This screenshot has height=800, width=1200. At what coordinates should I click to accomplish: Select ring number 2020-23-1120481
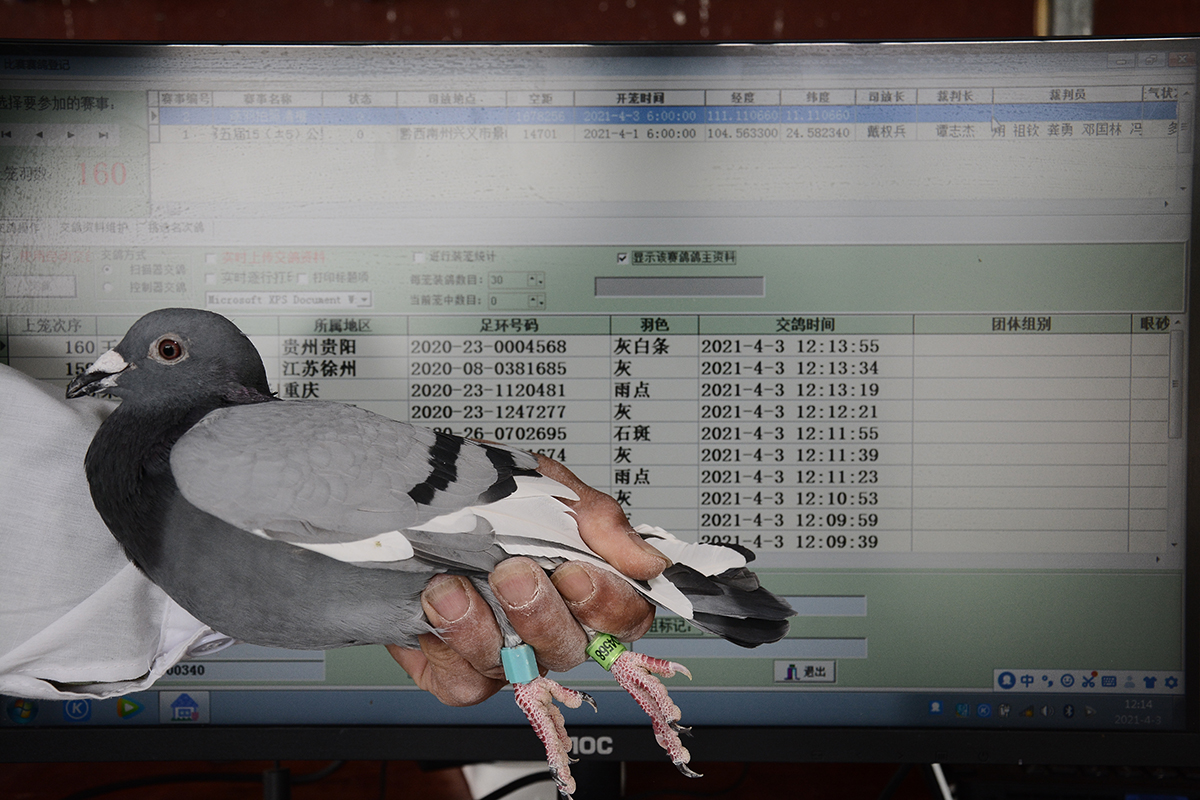488,391
